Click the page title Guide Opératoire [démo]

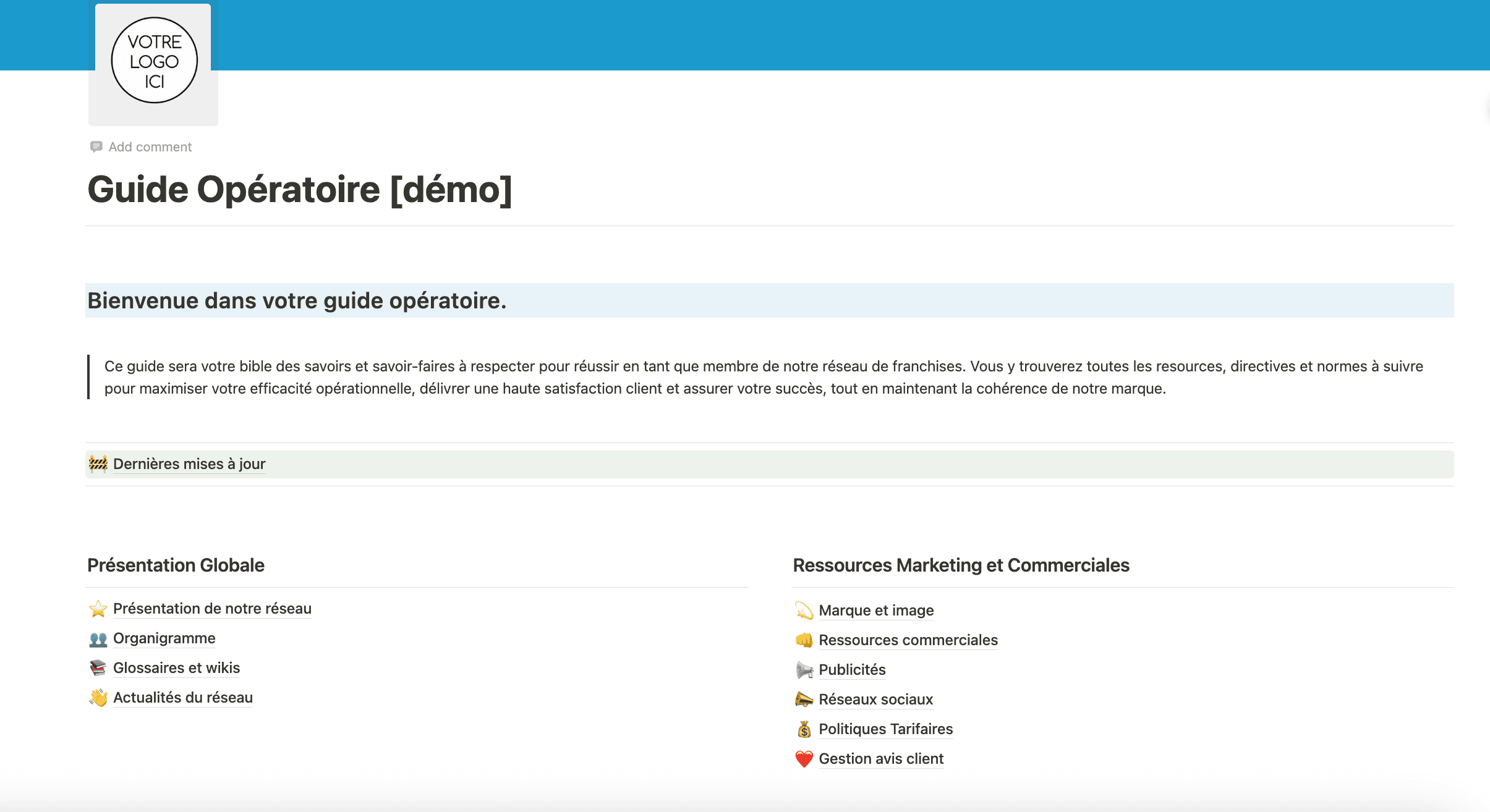pyautogui.click(x=300, y=189)
